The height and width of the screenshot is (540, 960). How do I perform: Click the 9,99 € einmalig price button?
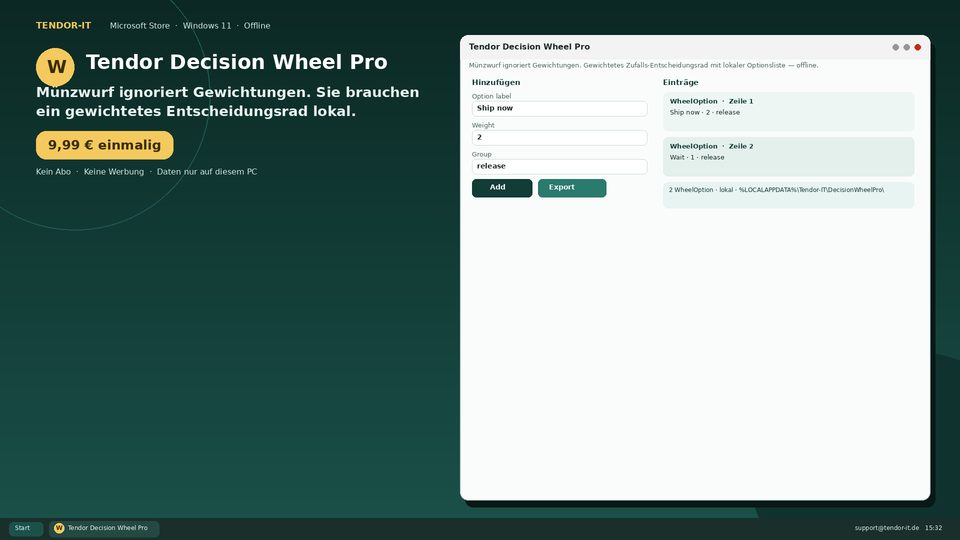[x=105, y=145]
